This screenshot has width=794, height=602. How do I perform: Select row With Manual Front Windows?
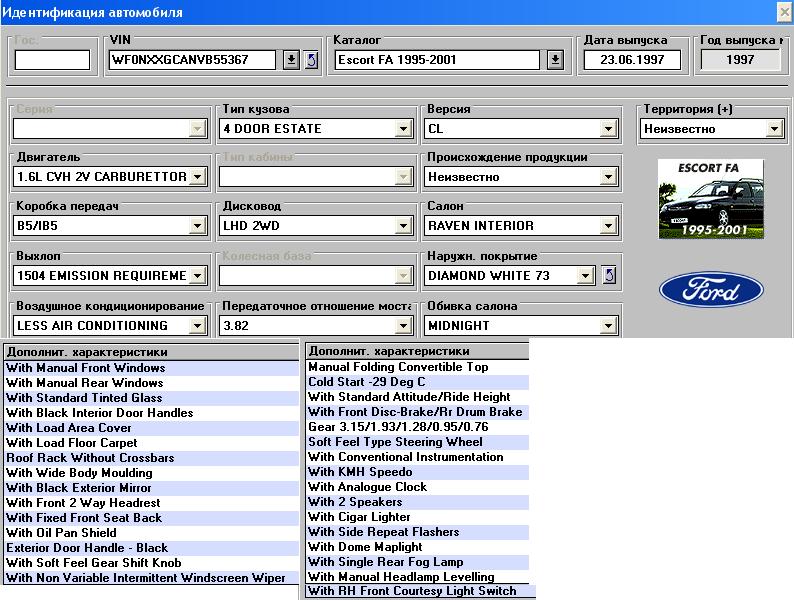click(x=151, y=368)
